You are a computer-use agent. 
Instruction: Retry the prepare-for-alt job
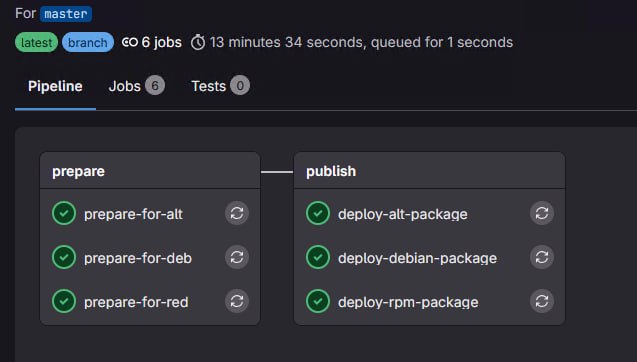click(x=237, y=213)
